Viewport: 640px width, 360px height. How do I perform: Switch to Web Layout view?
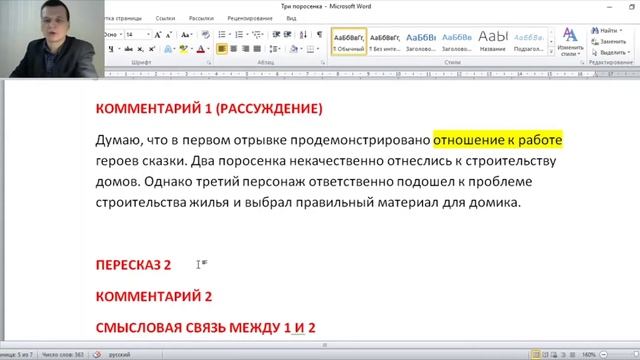point(554,355)
